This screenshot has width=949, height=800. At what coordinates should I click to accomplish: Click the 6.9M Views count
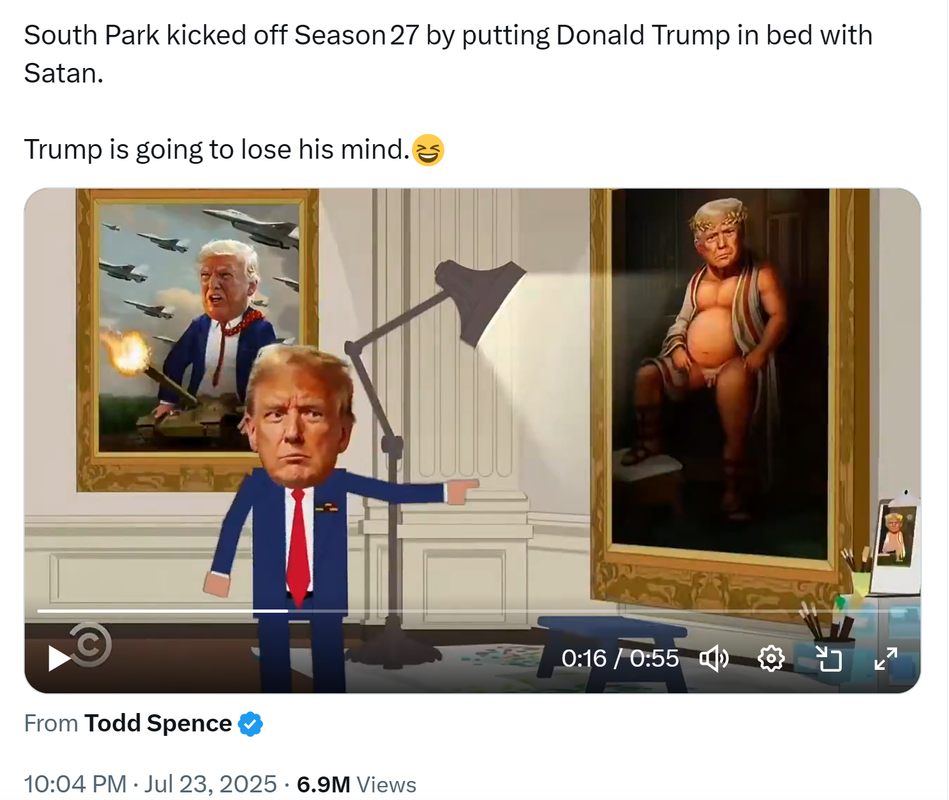pyautogui.click(x=356, y=784)
